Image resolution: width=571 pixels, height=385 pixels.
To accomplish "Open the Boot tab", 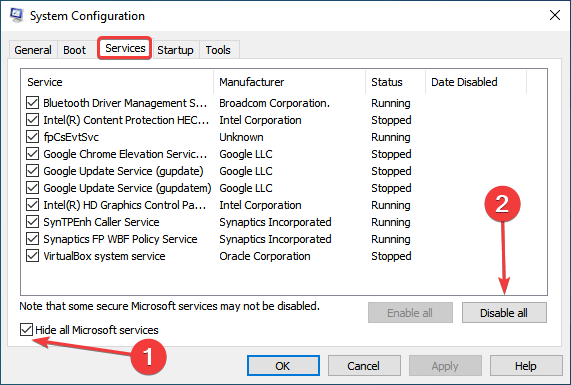I will pos(74,50).
